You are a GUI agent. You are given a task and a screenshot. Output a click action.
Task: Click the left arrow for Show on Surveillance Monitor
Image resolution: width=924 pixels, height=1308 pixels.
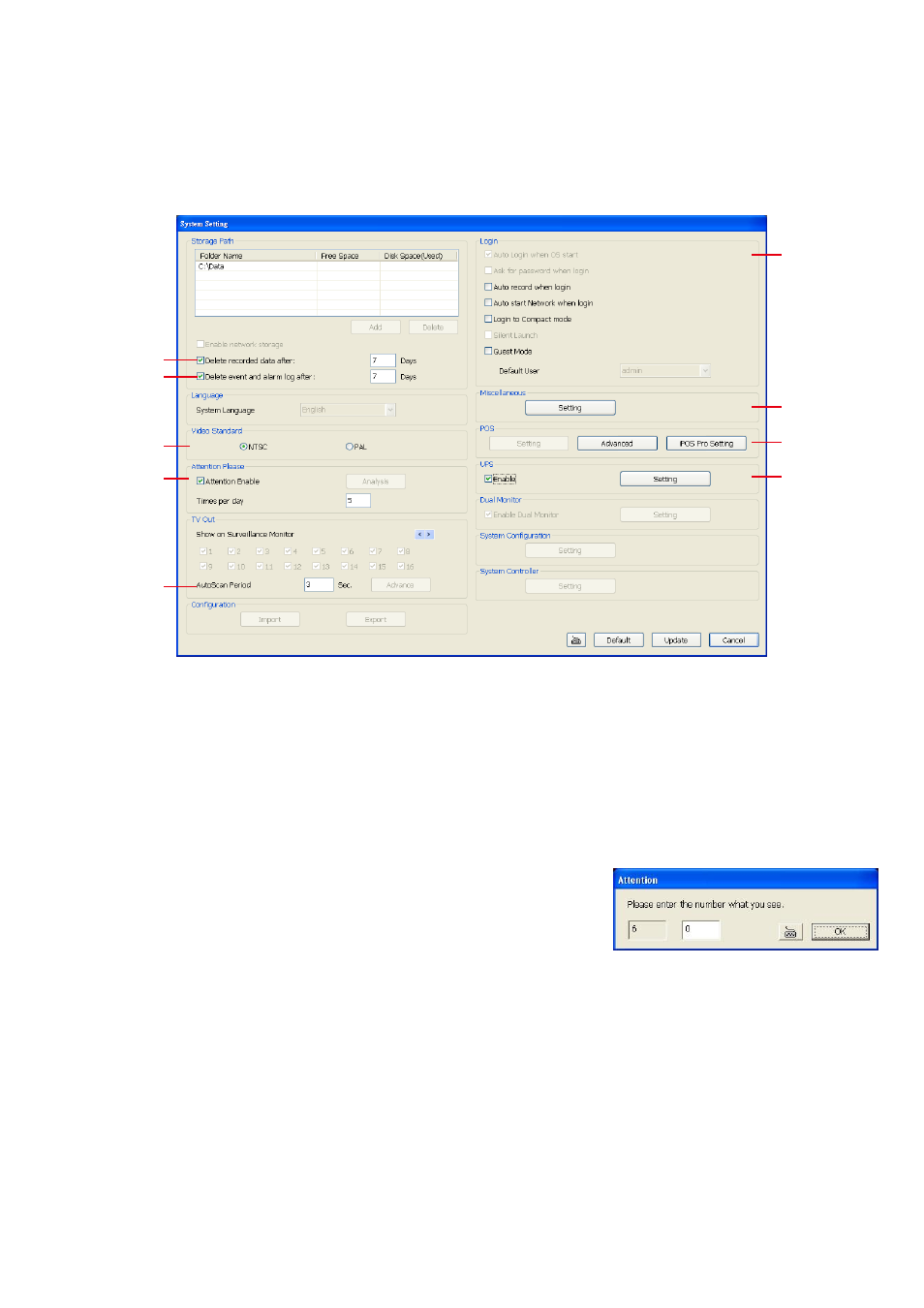418,534
